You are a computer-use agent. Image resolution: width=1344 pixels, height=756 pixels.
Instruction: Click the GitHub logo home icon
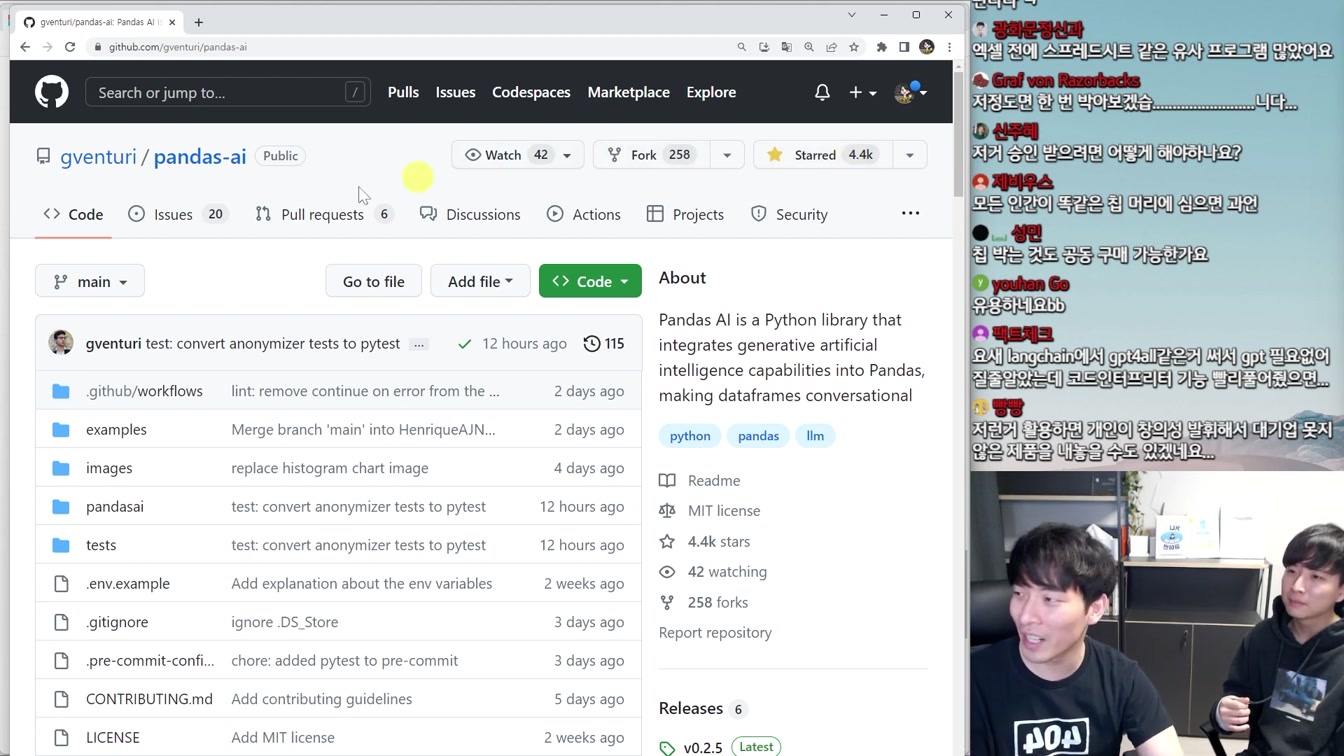click(52, 92)
